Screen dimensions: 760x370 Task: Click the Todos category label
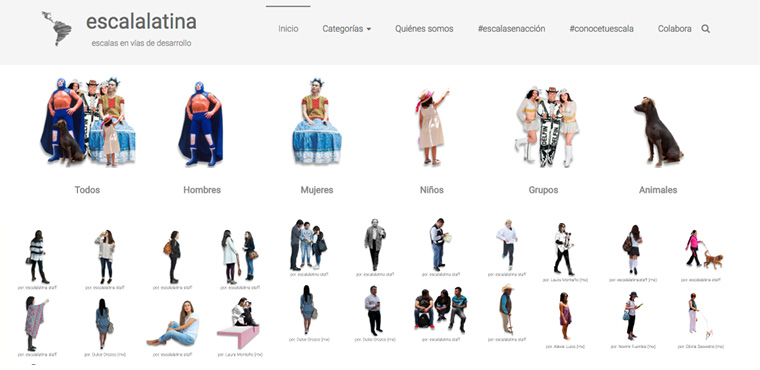(x=87, y=190)
